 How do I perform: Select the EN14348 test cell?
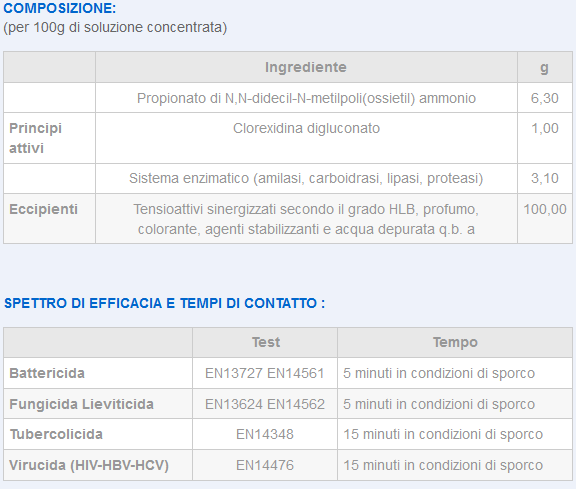(265, 434)
